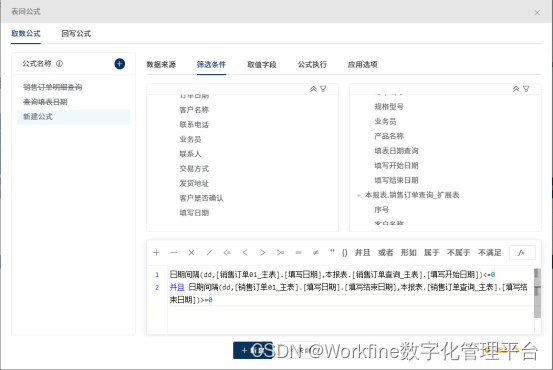Screen dimensions: 553x370
Task: Insert 不满足 operator
Action: click(x=490, y=253)
